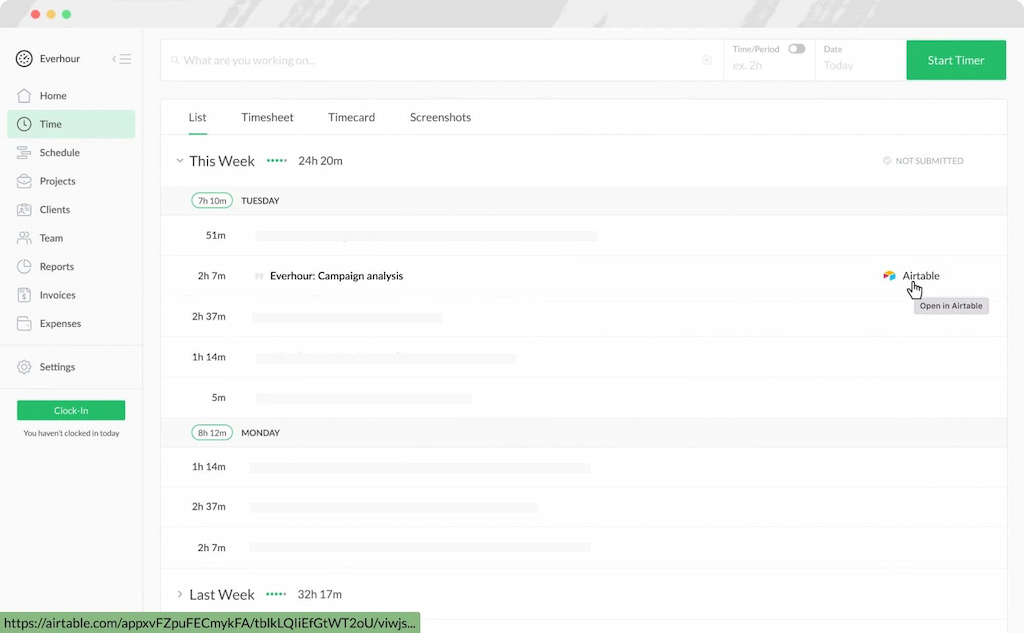Viewport: 1024px width, 633px height.
Task: Click the Tuesday 7h 10m total badge
Action: pyautogui.click(x=212, y=201)
